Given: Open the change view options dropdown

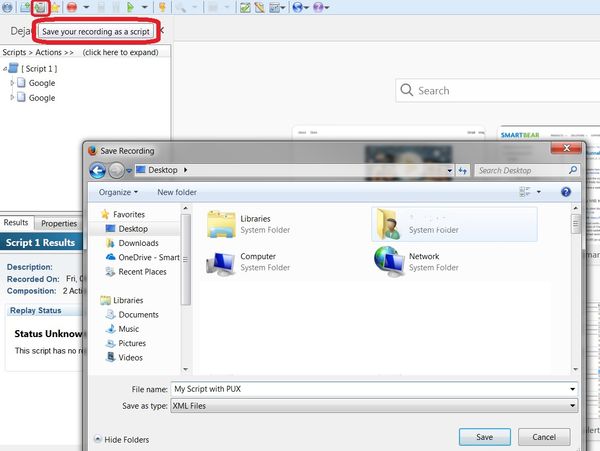Looking at the screenshot, I should 538,191.
